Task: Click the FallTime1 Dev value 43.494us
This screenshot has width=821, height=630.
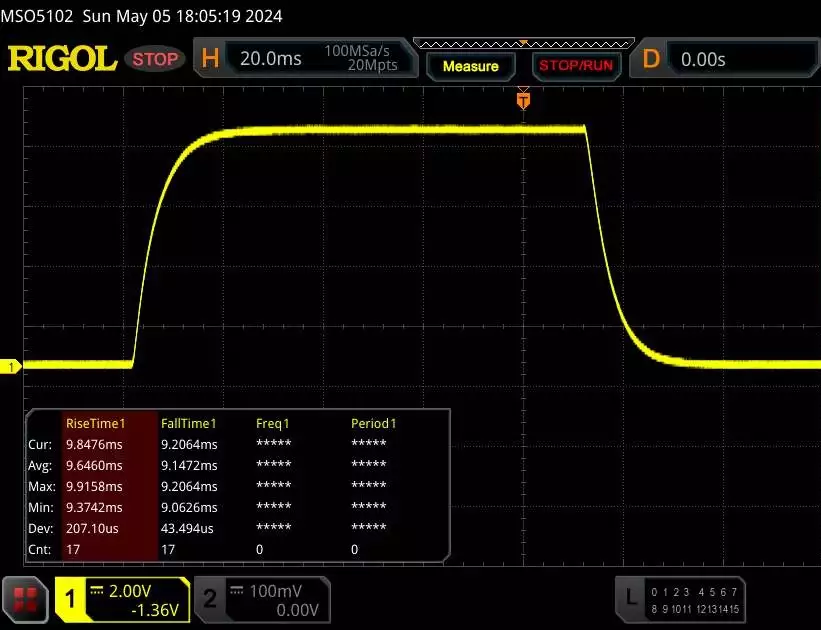Action: coord(187,528)
